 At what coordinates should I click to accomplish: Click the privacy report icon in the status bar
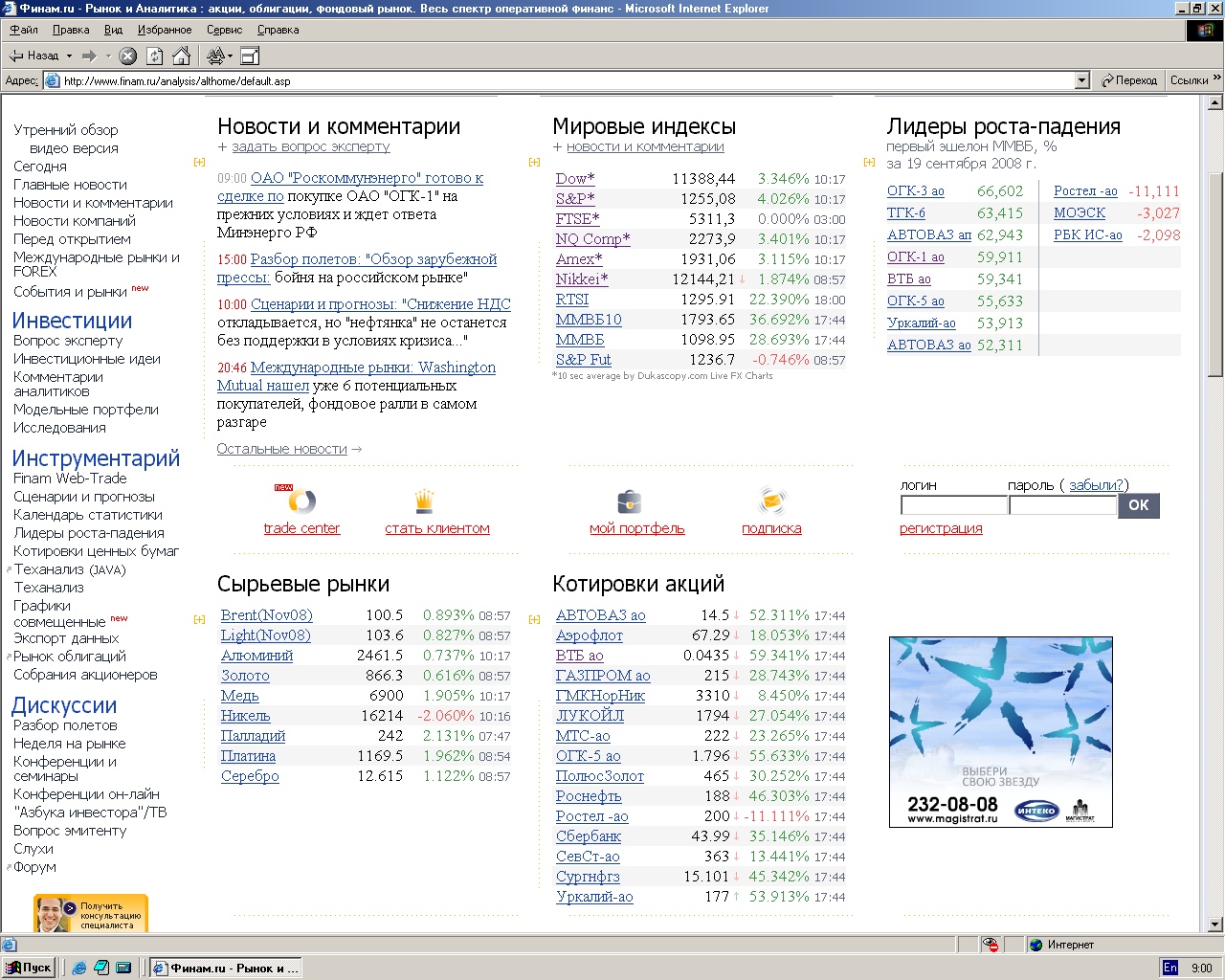coord(992,945)
